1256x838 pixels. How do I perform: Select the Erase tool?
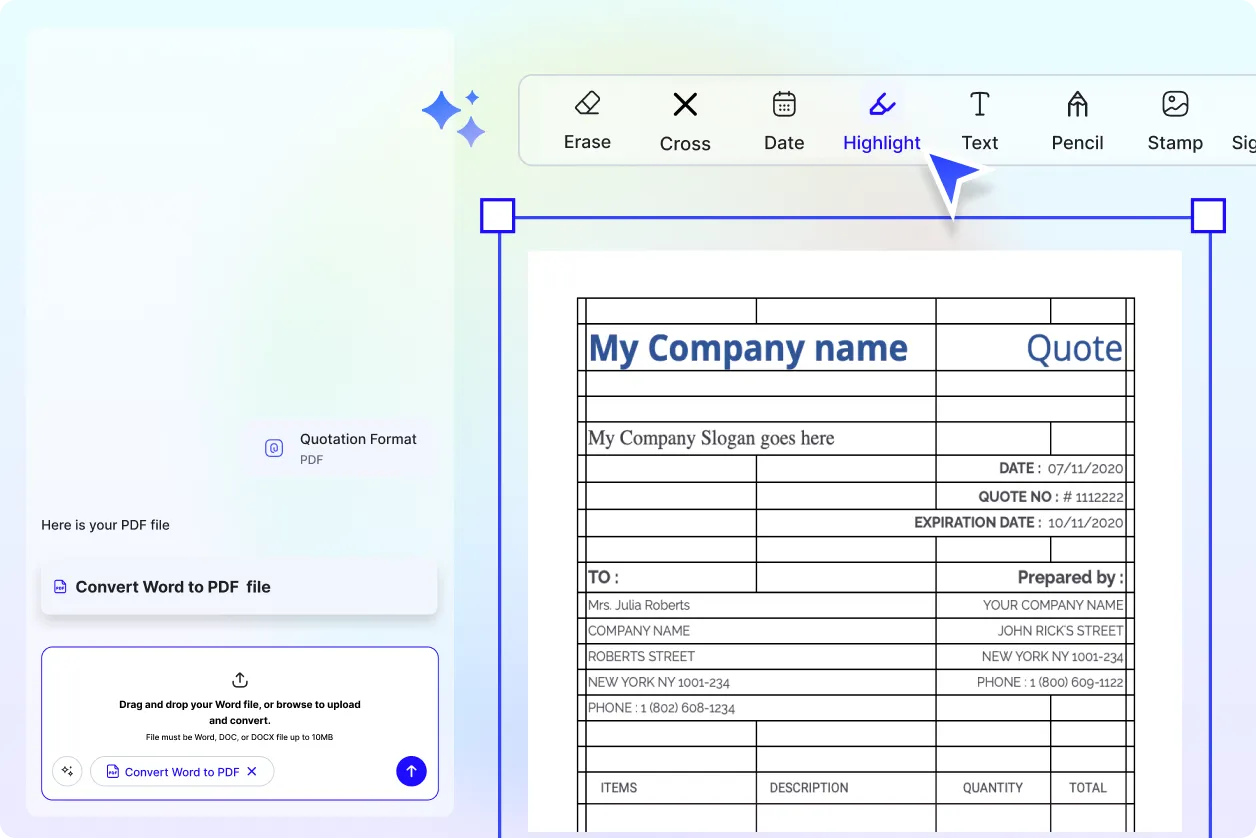click(x=587, y=120)
